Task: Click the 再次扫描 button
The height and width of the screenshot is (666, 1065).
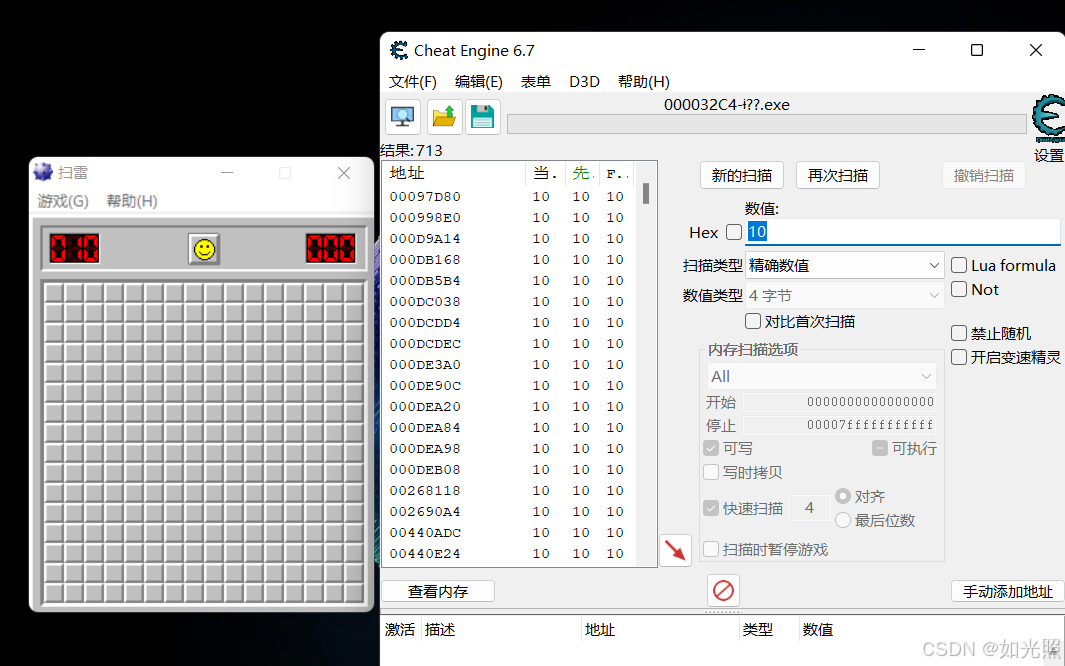Action: [x=837, y=175]
